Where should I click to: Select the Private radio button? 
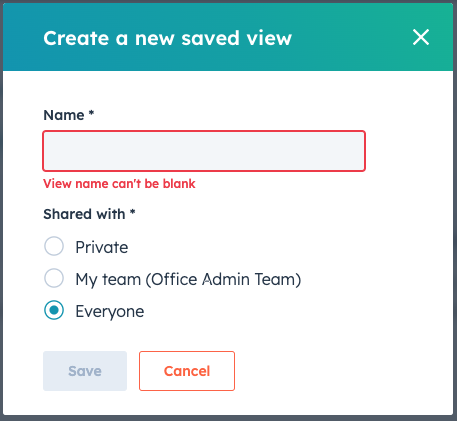coord(54,246)
